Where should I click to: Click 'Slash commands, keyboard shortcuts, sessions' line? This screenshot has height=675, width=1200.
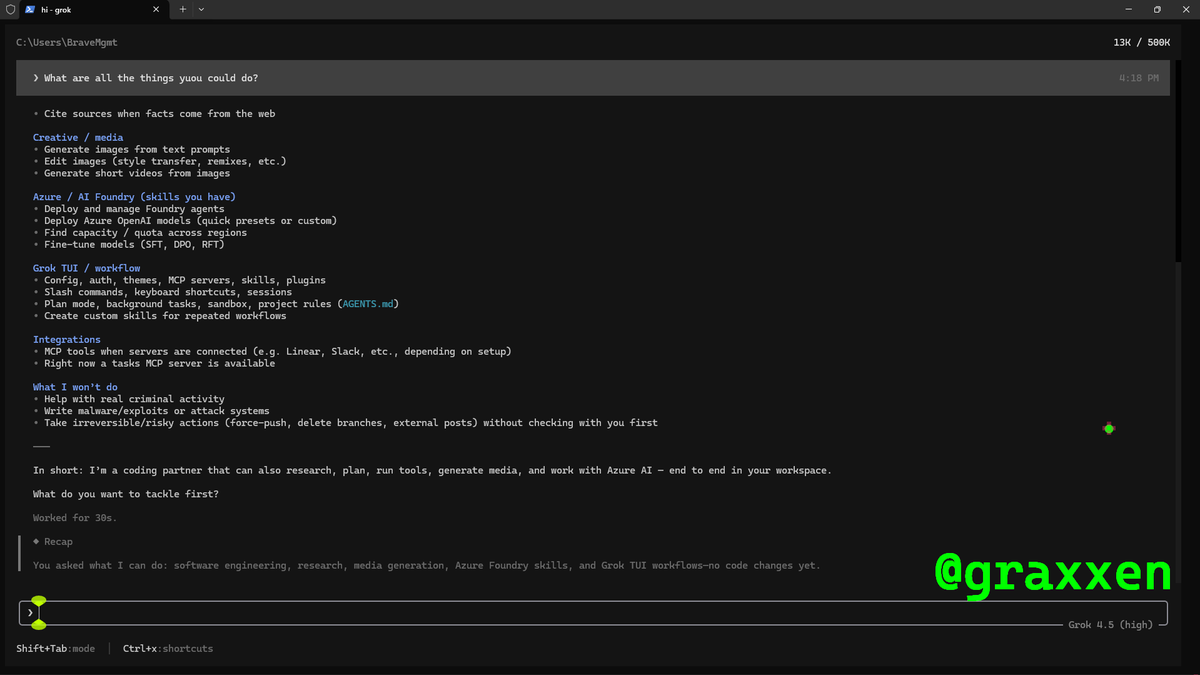tap(168, 293)
